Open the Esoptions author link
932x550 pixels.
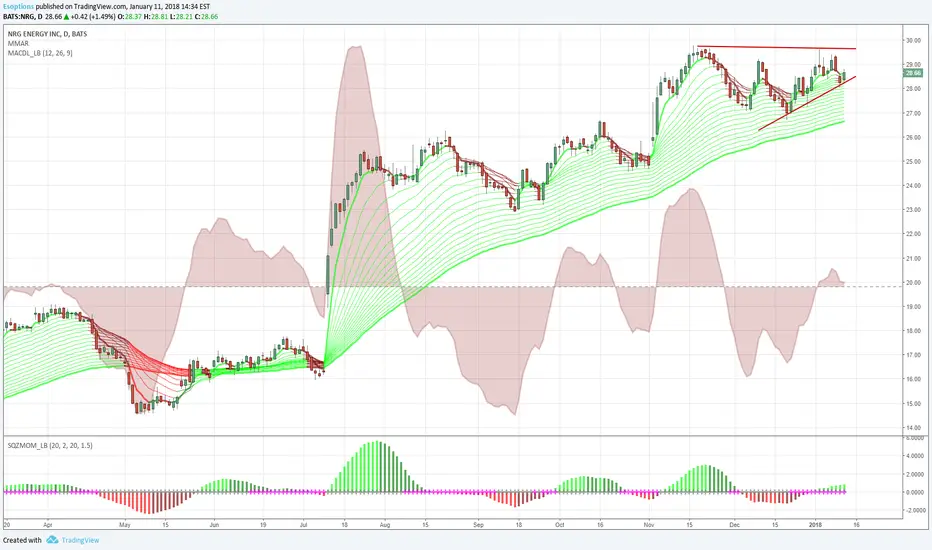(x=18, y=7)
